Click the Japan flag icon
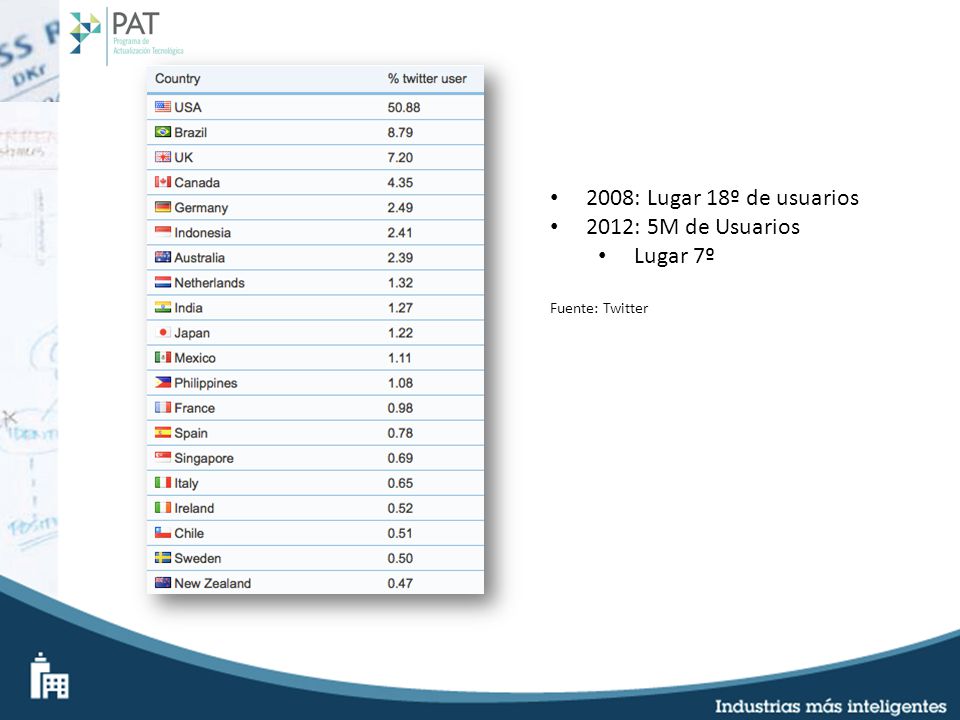This screenshot has width=960, height=720. tap(163, 332)
